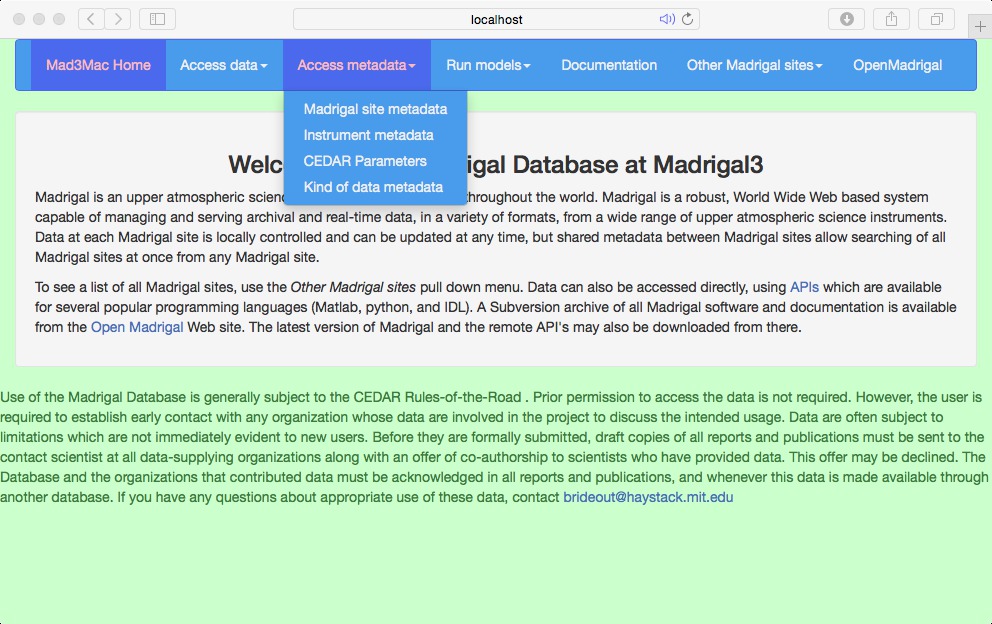Click the localhost address bar field
992x624 pixels.
[x=496, y=19]
